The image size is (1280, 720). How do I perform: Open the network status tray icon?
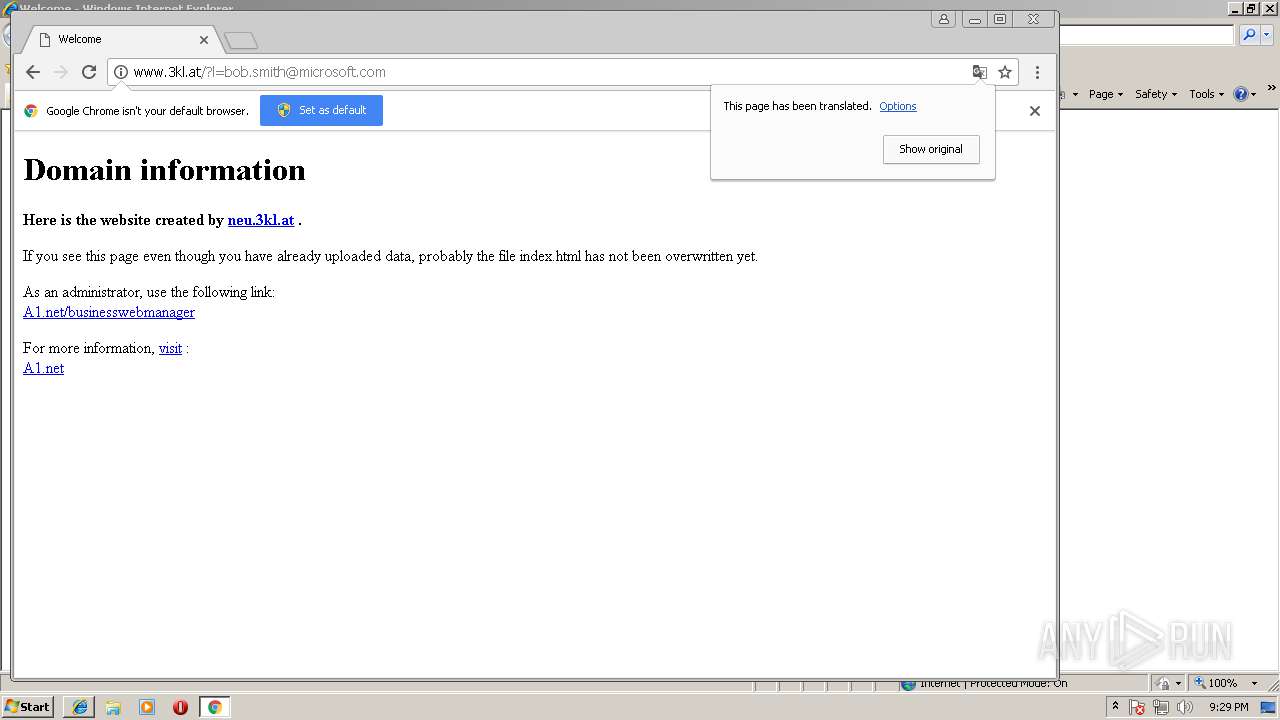pos(1161,707)
